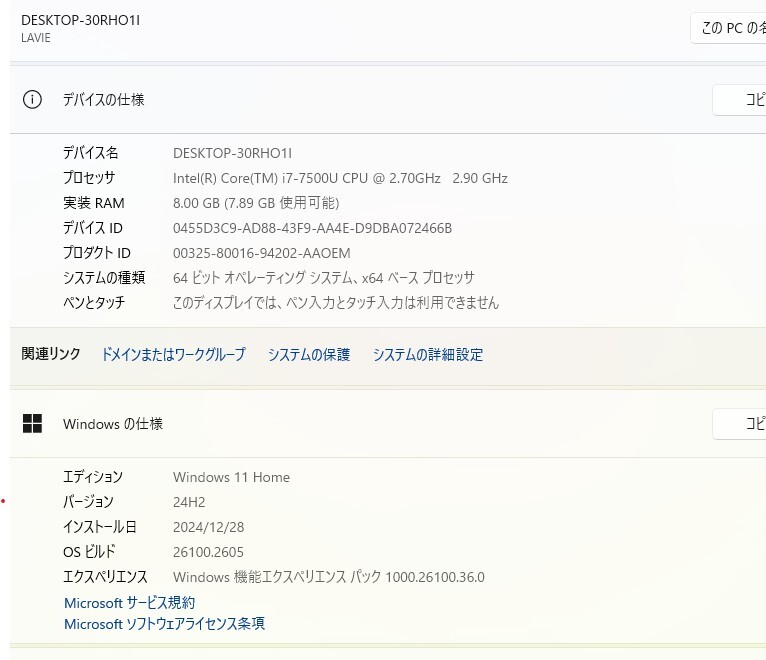
Task: Select the edition value Windows 11 Home
Action: coord(231,477)
